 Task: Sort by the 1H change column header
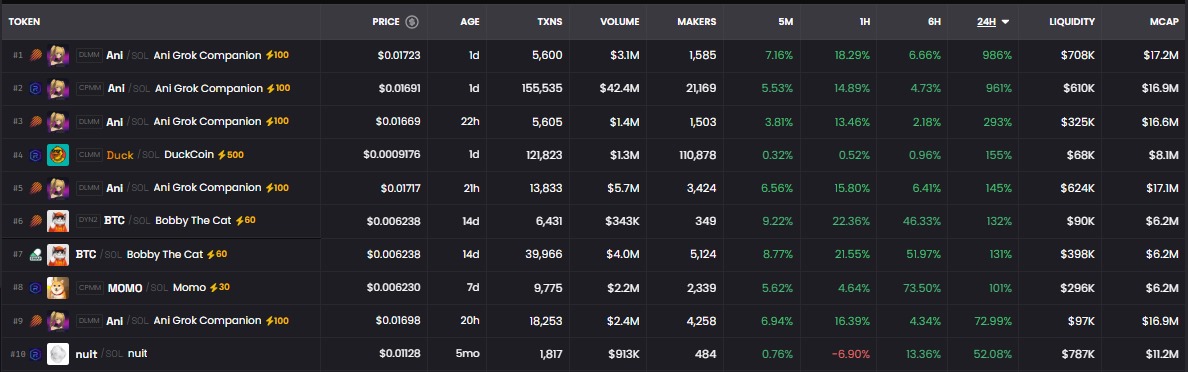pyautogui.click(x=864, y=22)
